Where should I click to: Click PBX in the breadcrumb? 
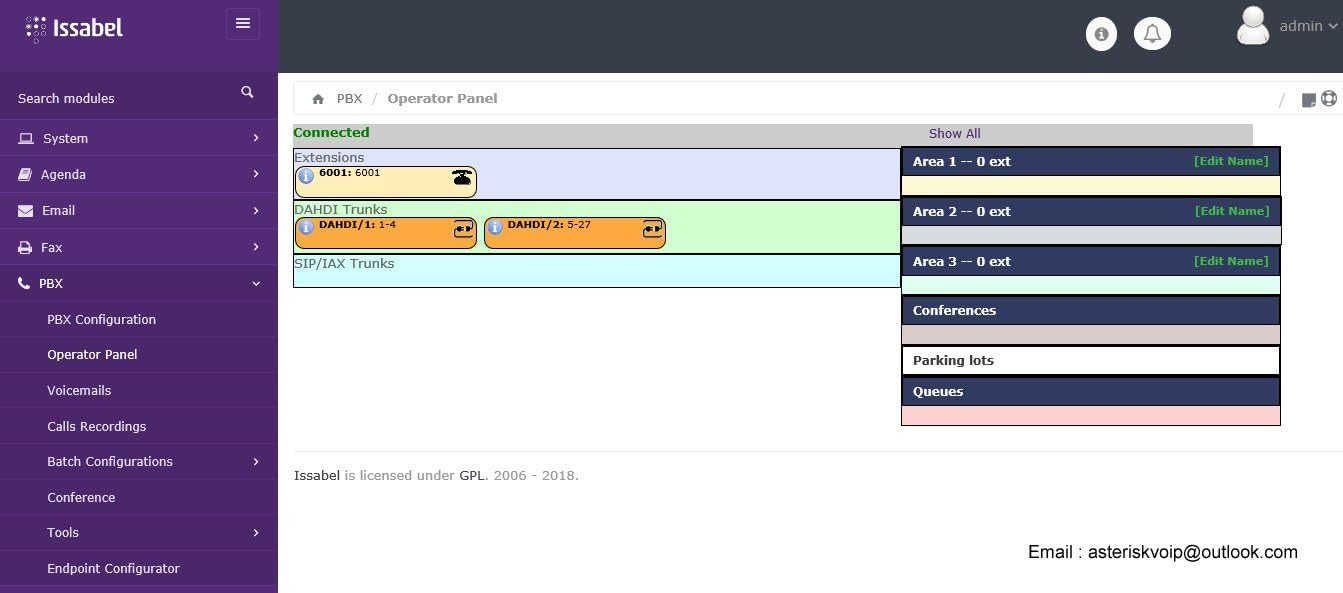point(349,99)
